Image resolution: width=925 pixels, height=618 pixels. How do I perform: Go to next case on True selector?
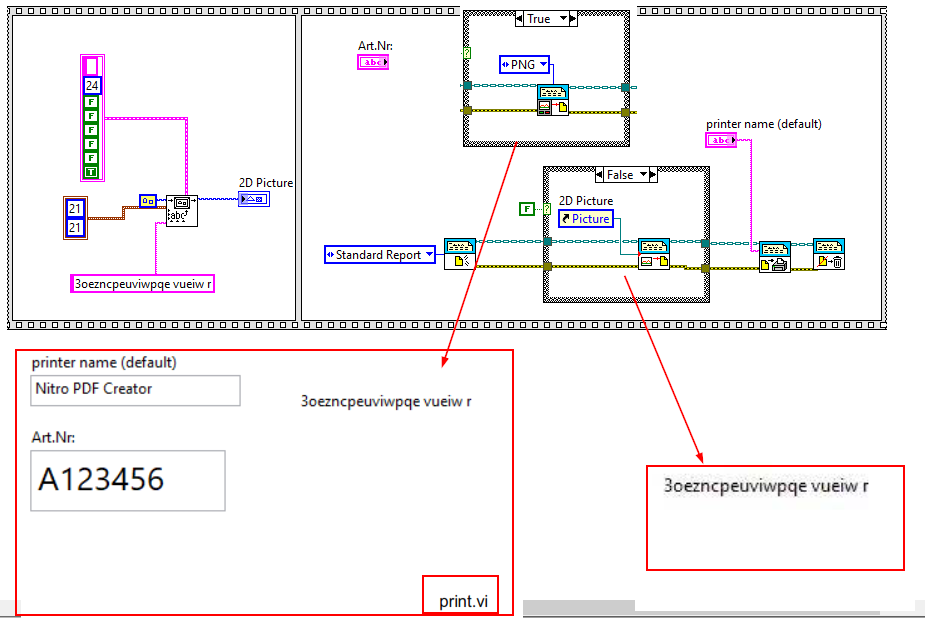point(573,19)
